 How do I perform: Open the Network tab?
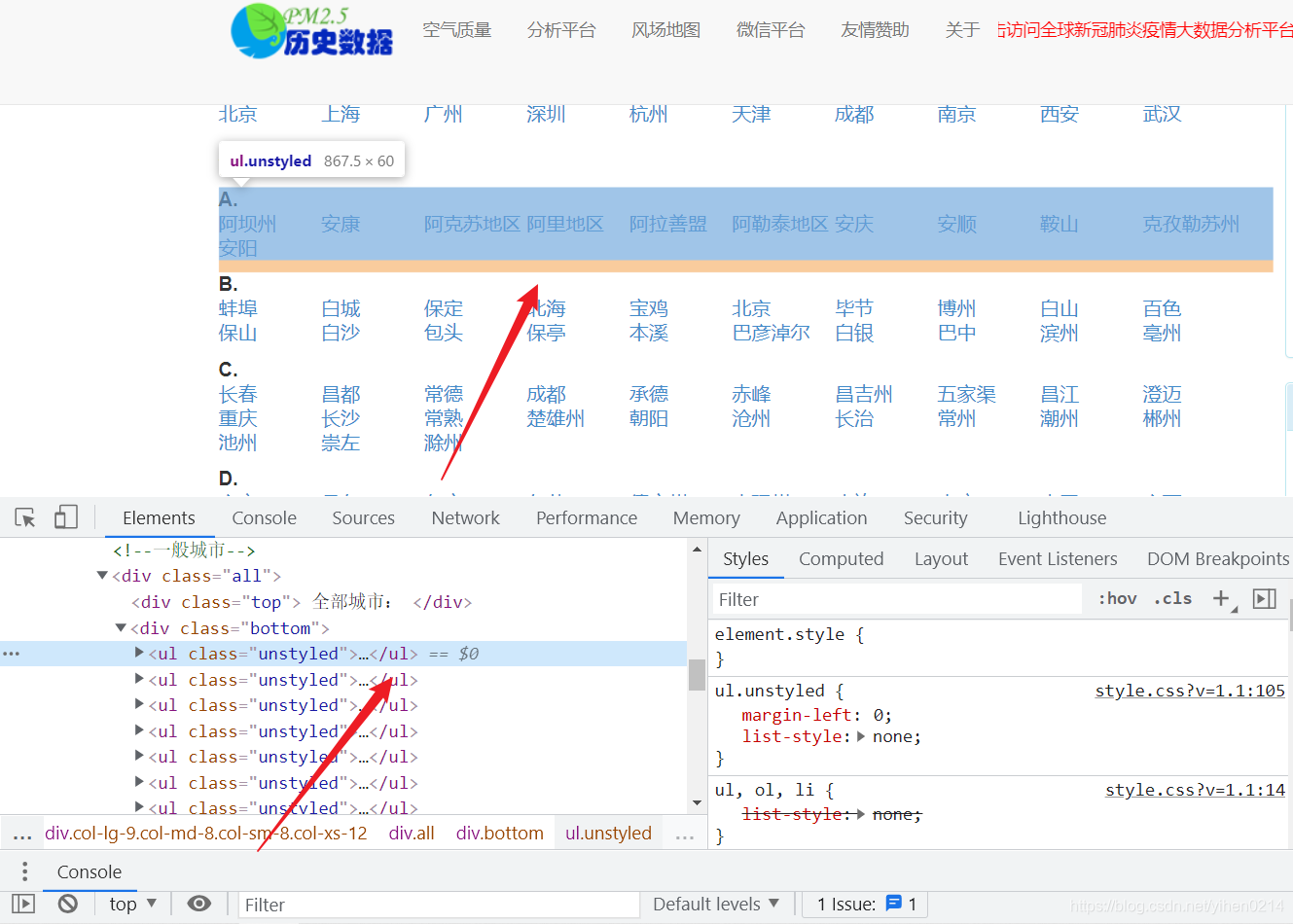point(465,517)
